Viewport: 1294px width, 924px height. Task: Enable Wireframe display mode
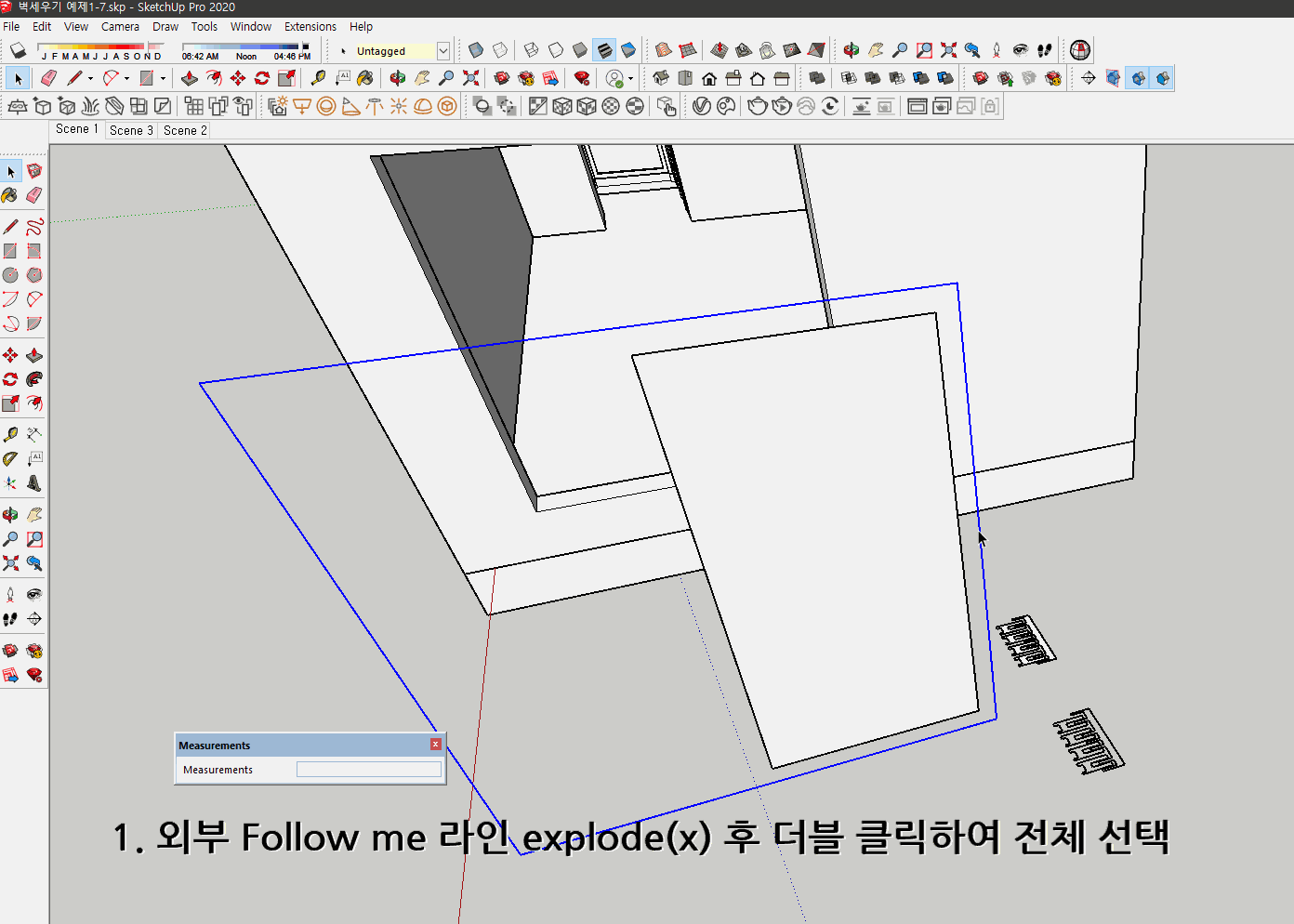[x=532, y=49]
